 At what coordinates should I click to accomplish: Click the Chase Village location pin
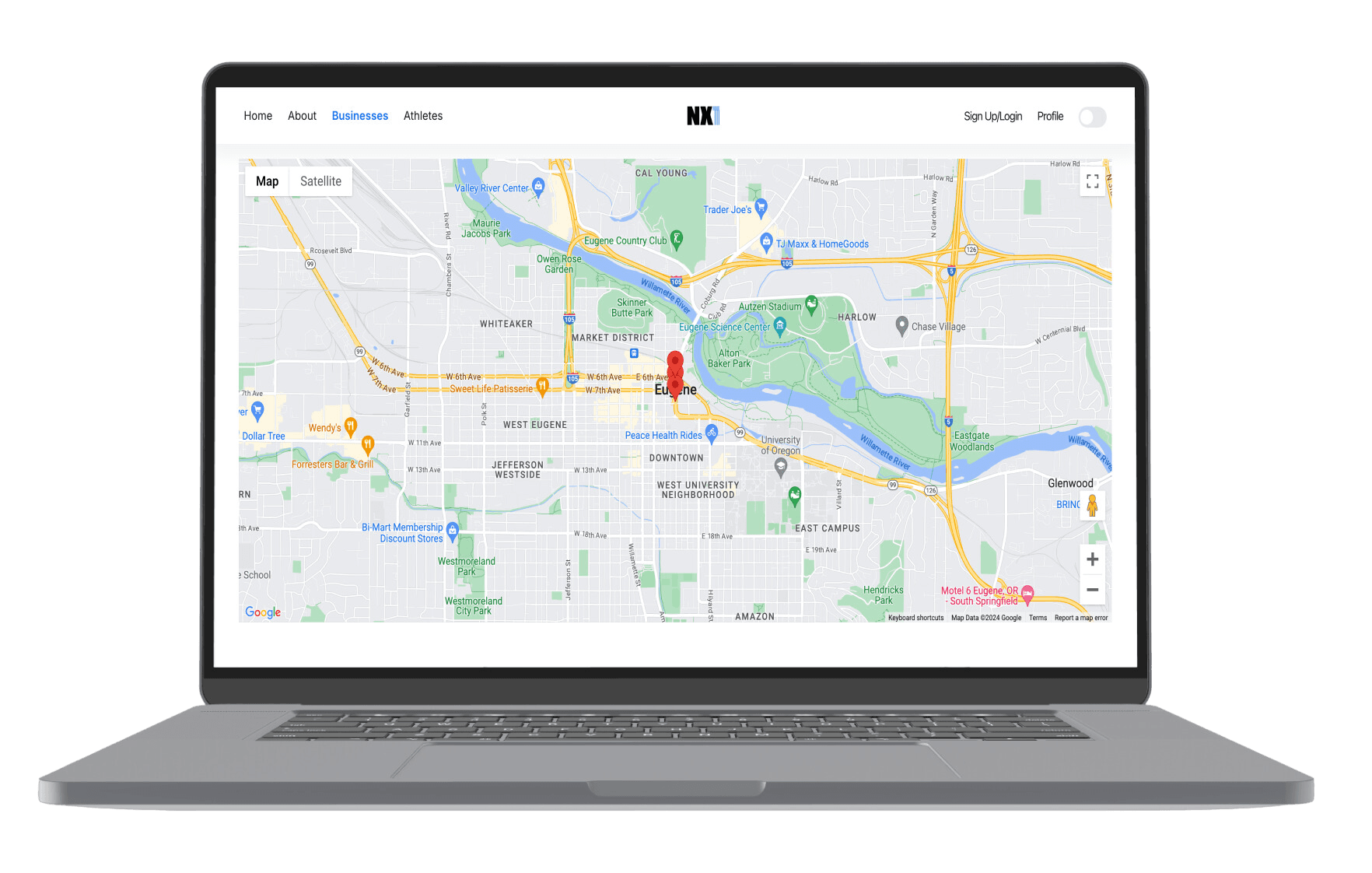[x=901, y=325]
